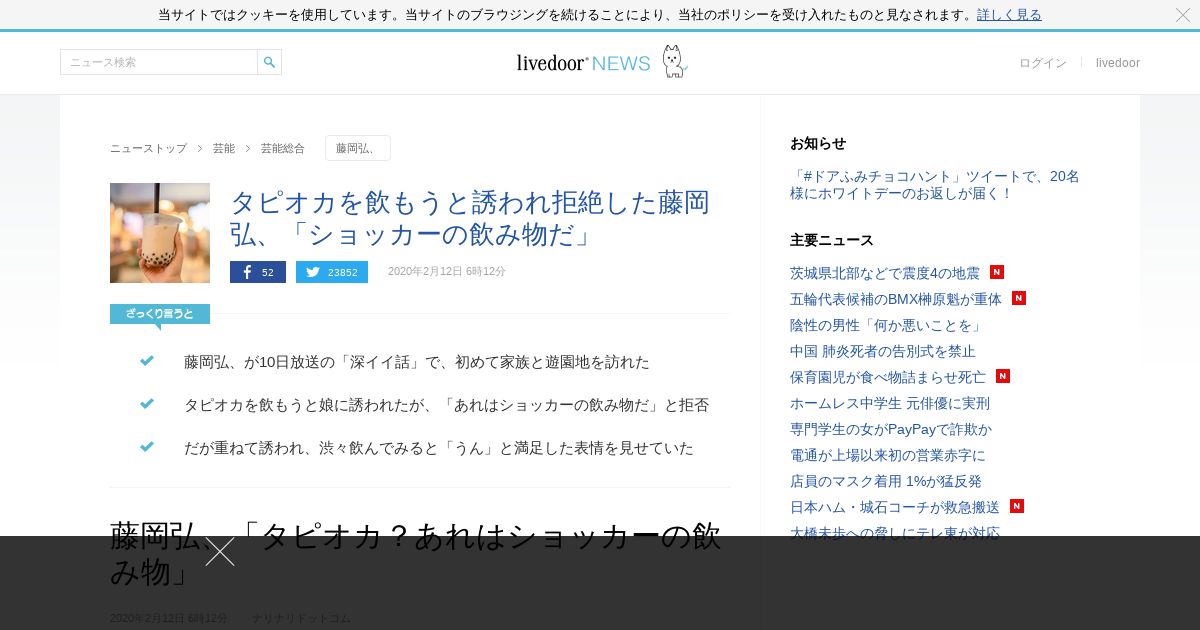Click the search magnifier icon

(269, 62)
